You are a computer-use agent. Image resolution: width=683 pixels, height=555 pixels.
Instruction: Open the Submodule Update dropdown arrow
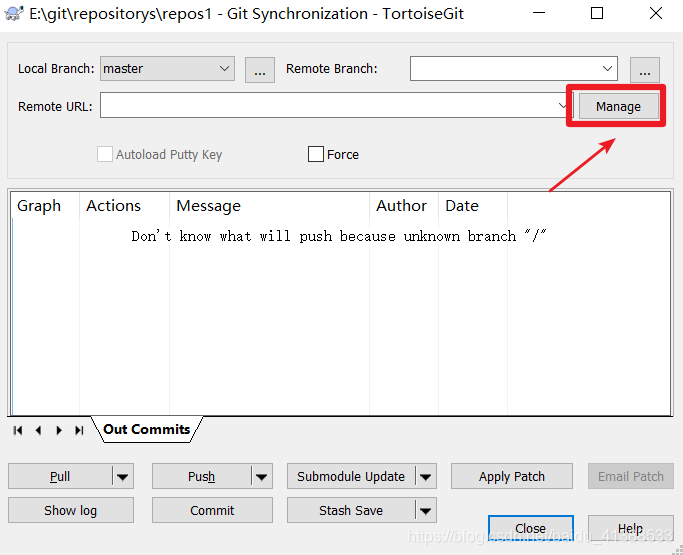click(x=426, y=477)
